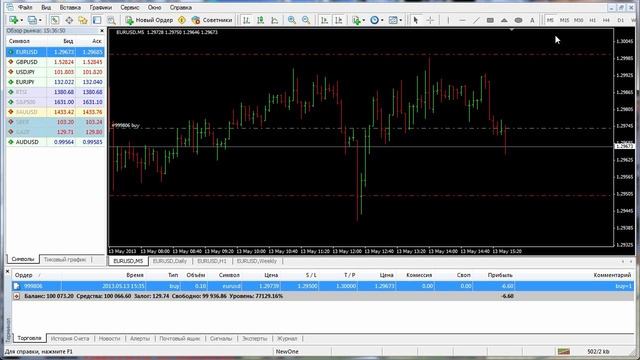Toggle the Market Watch window icon

point(55,20)
